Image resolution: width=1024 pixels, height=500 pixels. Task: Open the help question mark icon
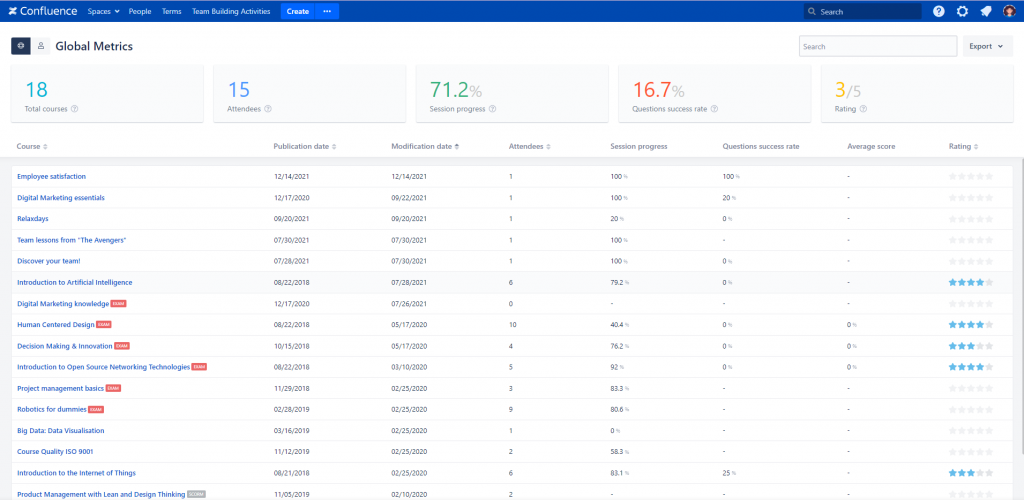[938, 11]
